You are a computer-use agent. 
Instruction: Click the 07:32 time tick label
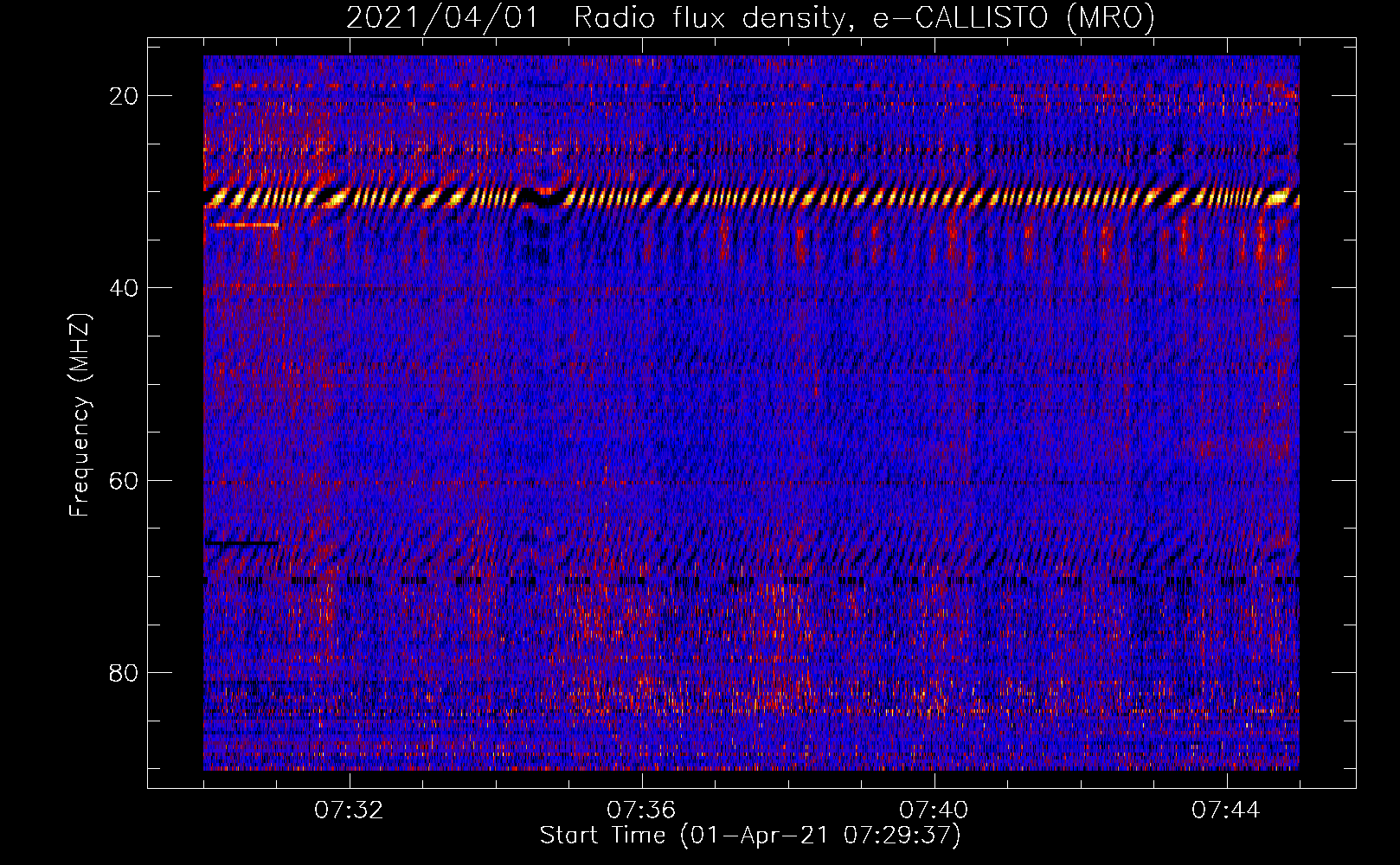(349, 811)
